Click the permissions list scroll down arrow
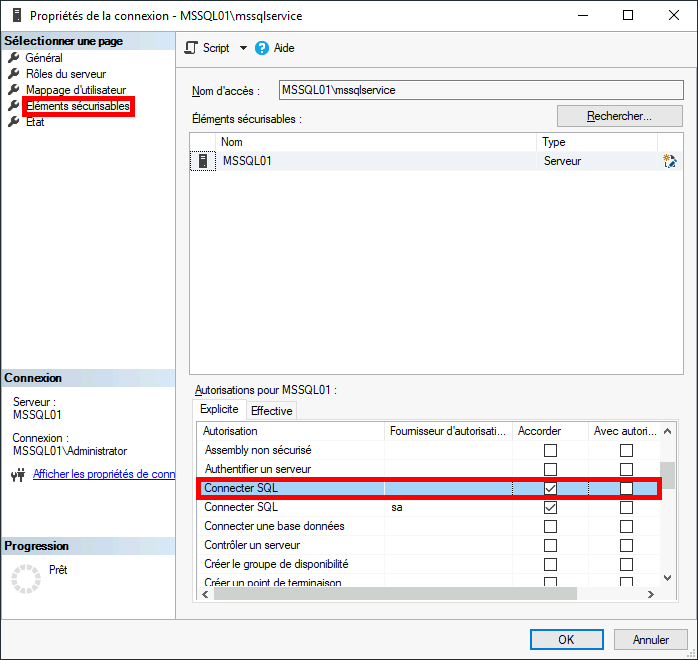The width and height of the screenshot is (698, 660). pos(667,578)
